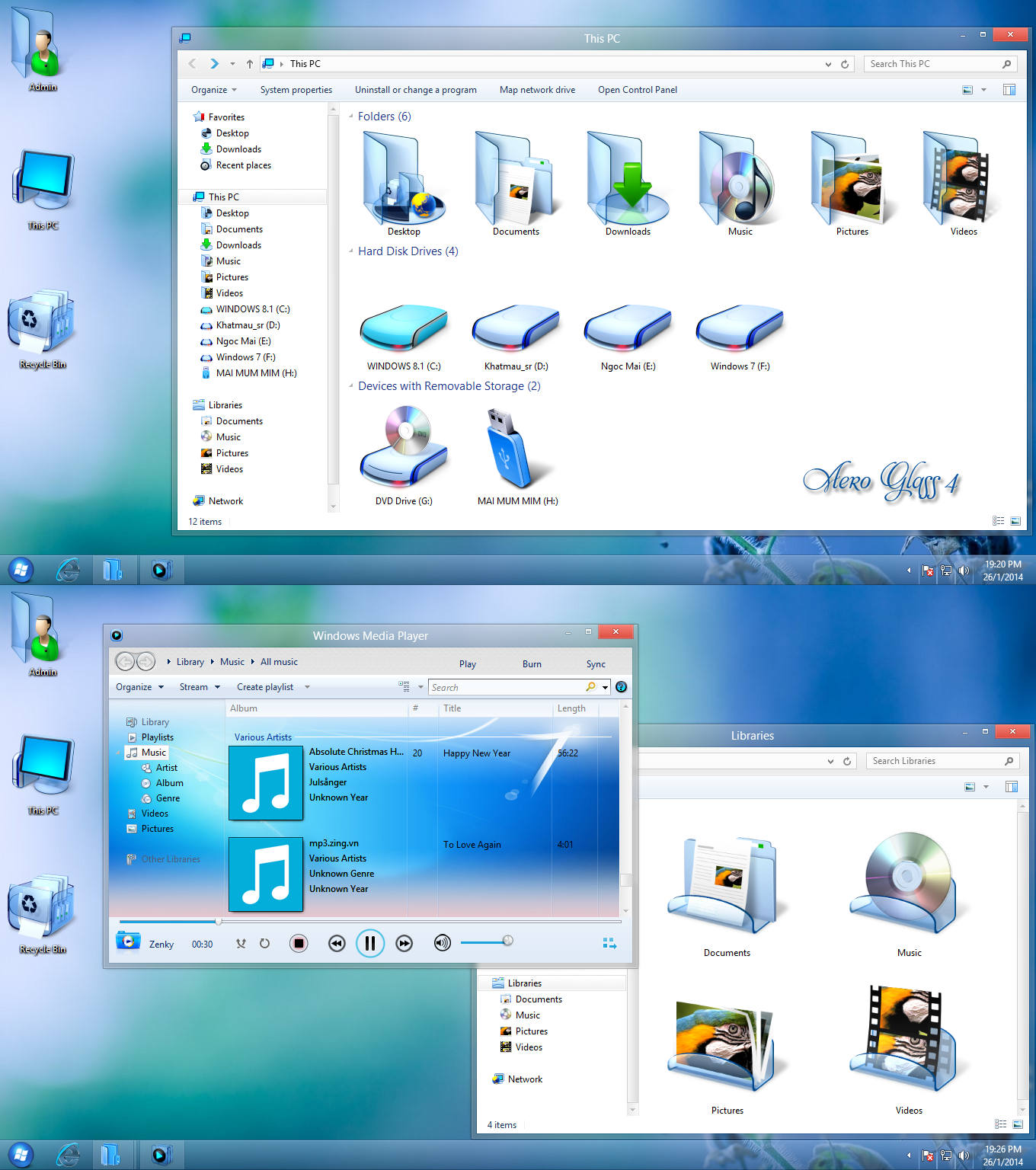This screenshot has width=1036, height=1170.
Task: Click Map network drive
Action: point(537,90)
